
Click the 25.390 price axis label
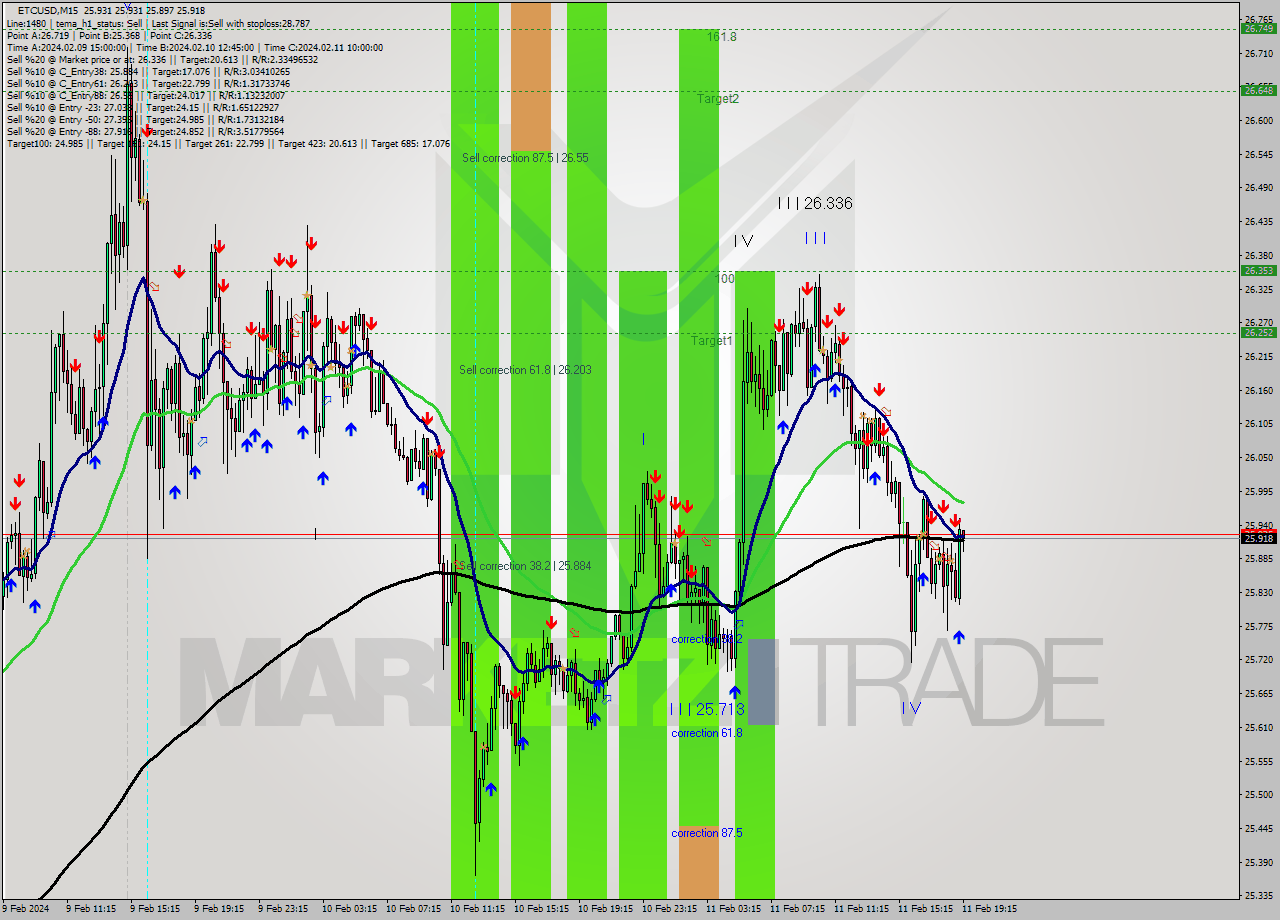click(1258, 862)
